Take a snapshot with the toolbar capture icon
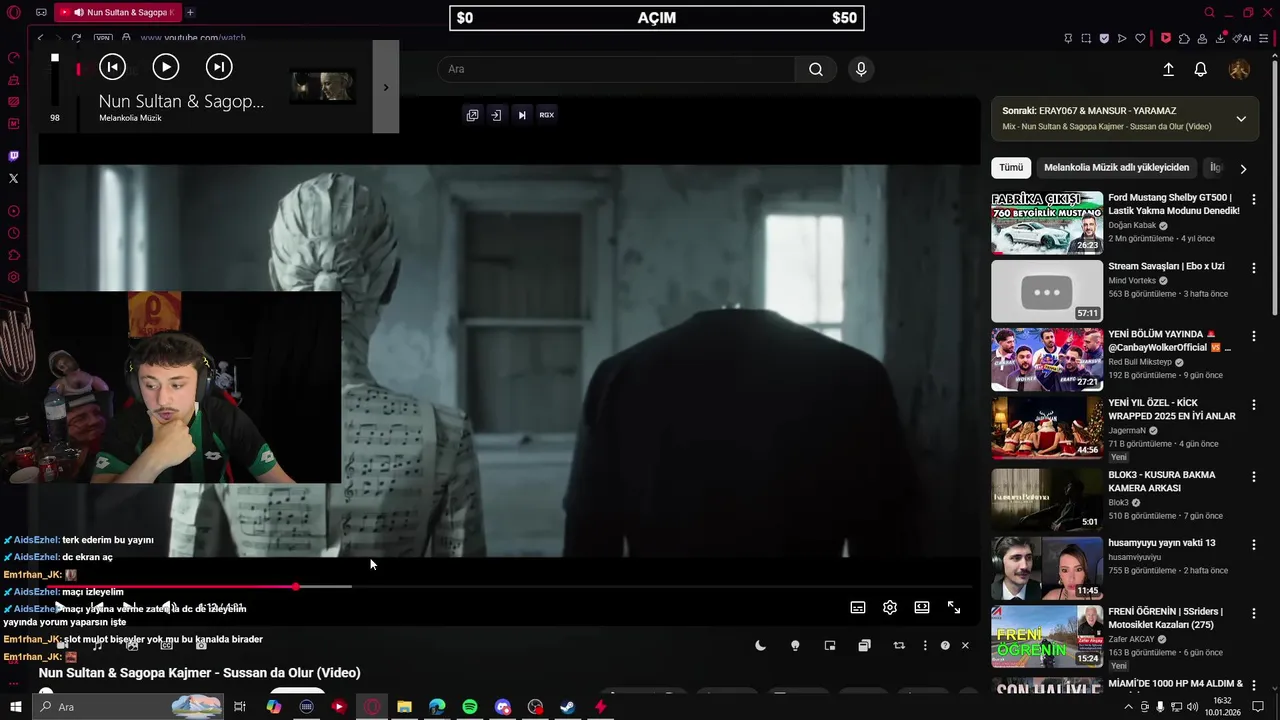Viewport: 1280px width, 720px height. (1086, 38)
